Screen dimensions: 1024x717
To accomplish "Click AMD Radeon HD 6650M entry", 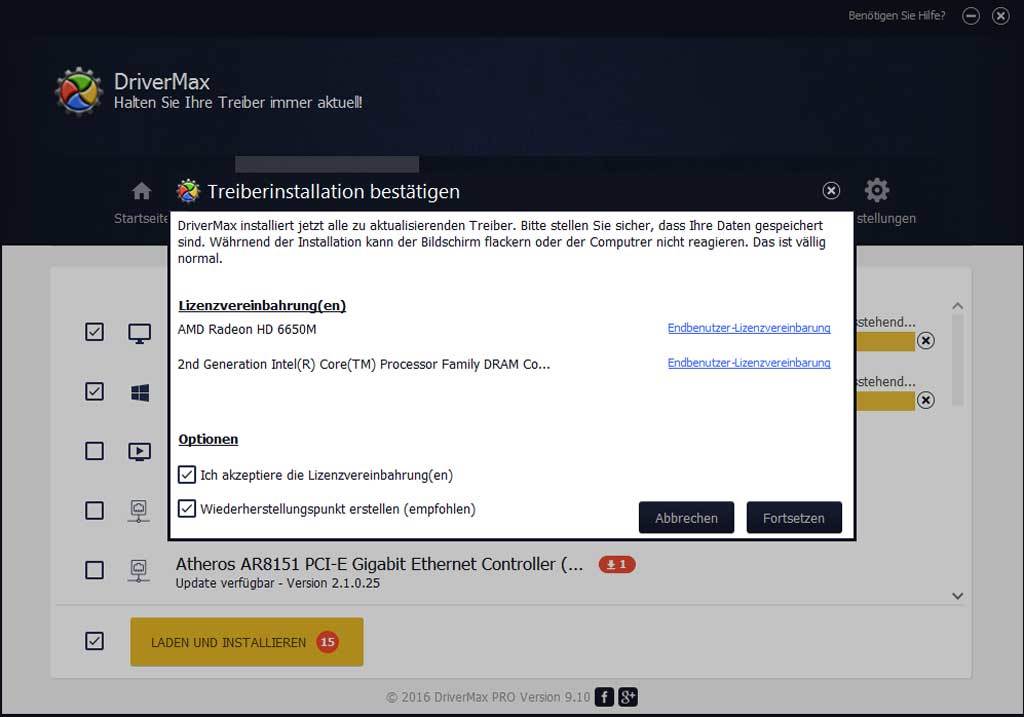I will [247, 329].
